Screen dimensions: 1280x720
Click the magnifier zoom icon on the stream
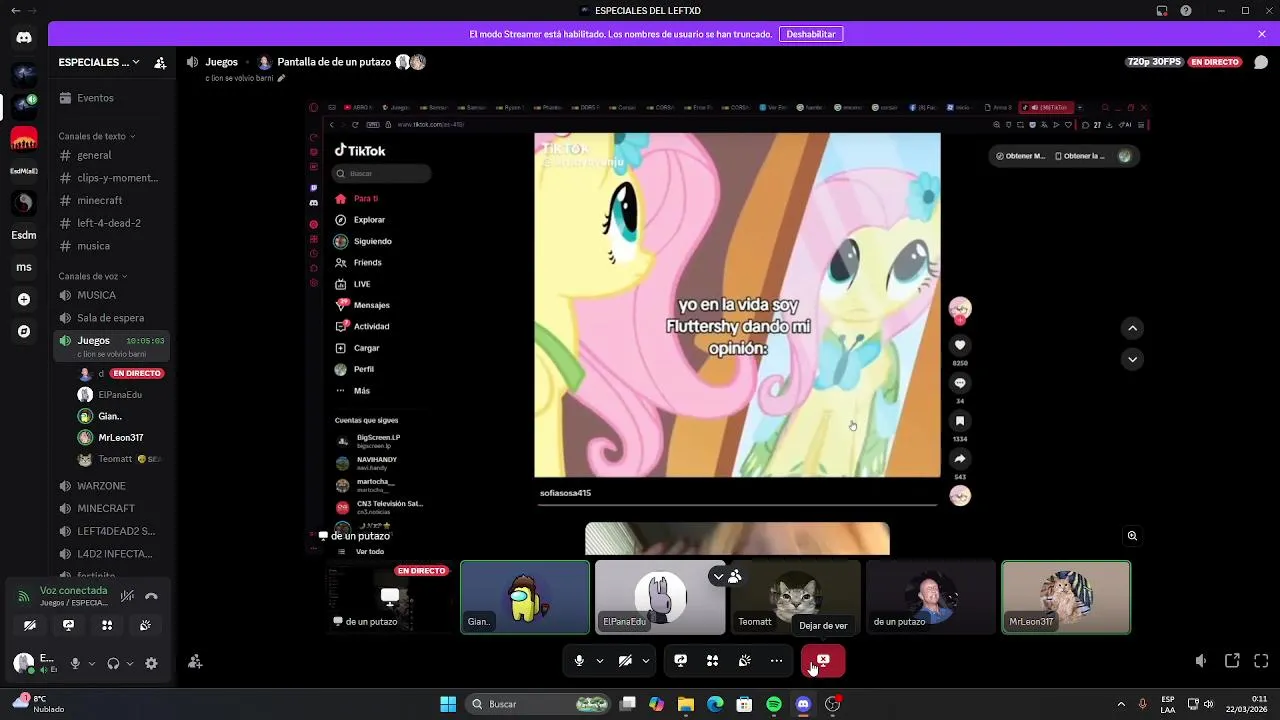point(1132,536)
